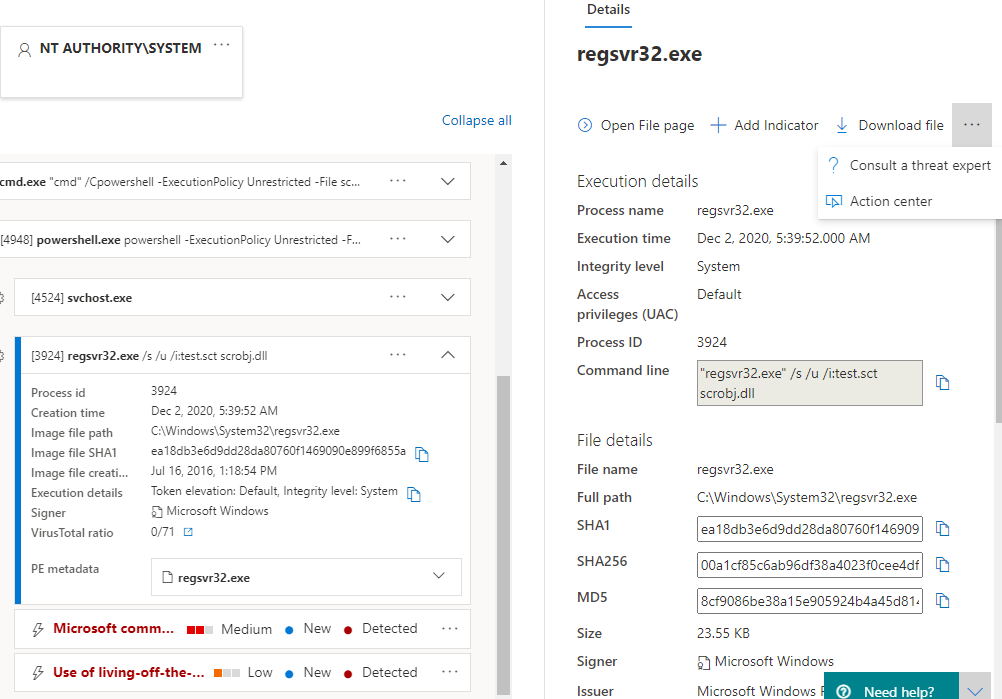Expand the PE metadata regsvr32.exe dropdown
This screenshot has height=699, width=1002.
click(438, 577)
